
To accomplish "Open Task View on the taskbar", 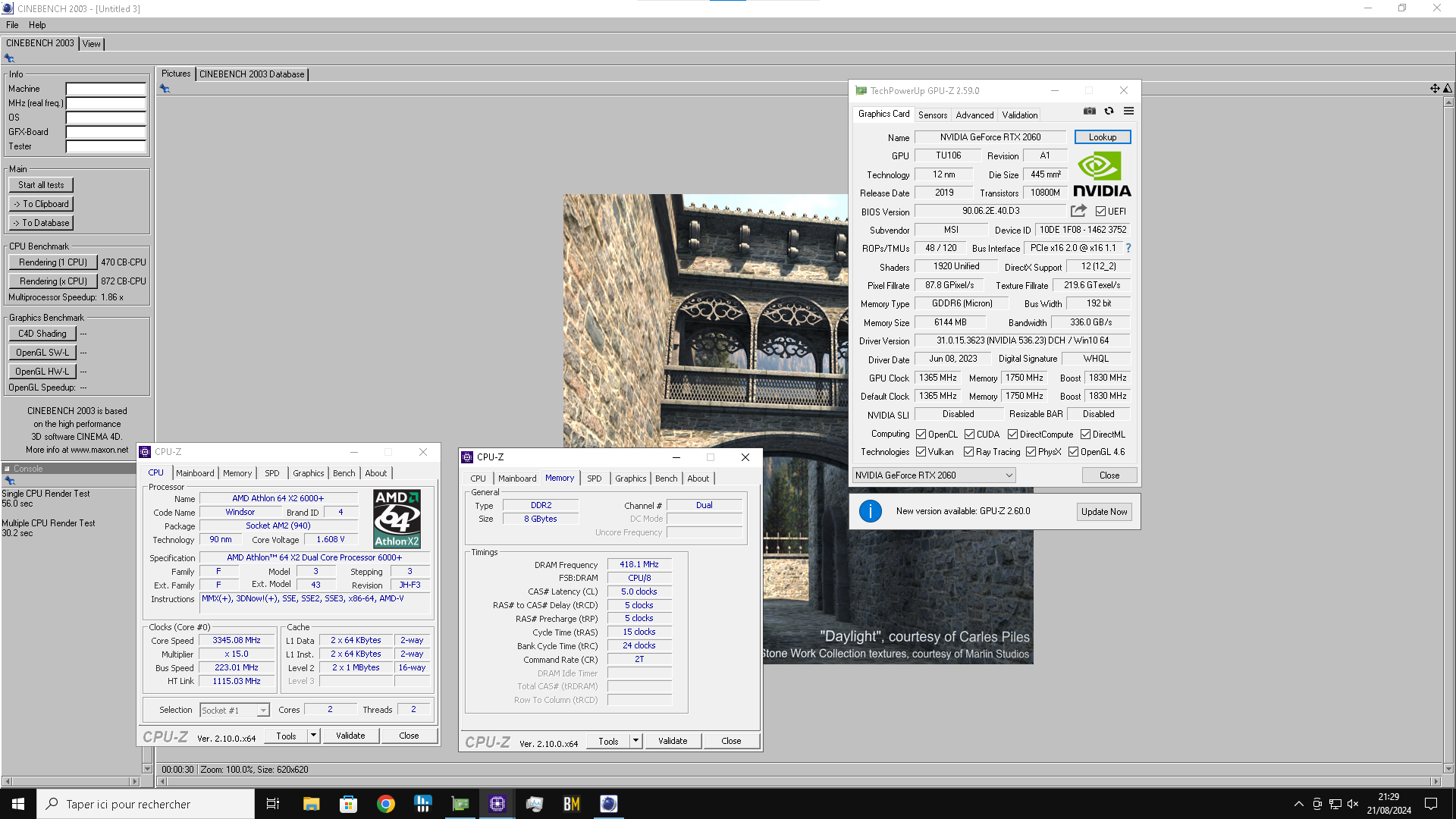I will (x=273, y=804).
